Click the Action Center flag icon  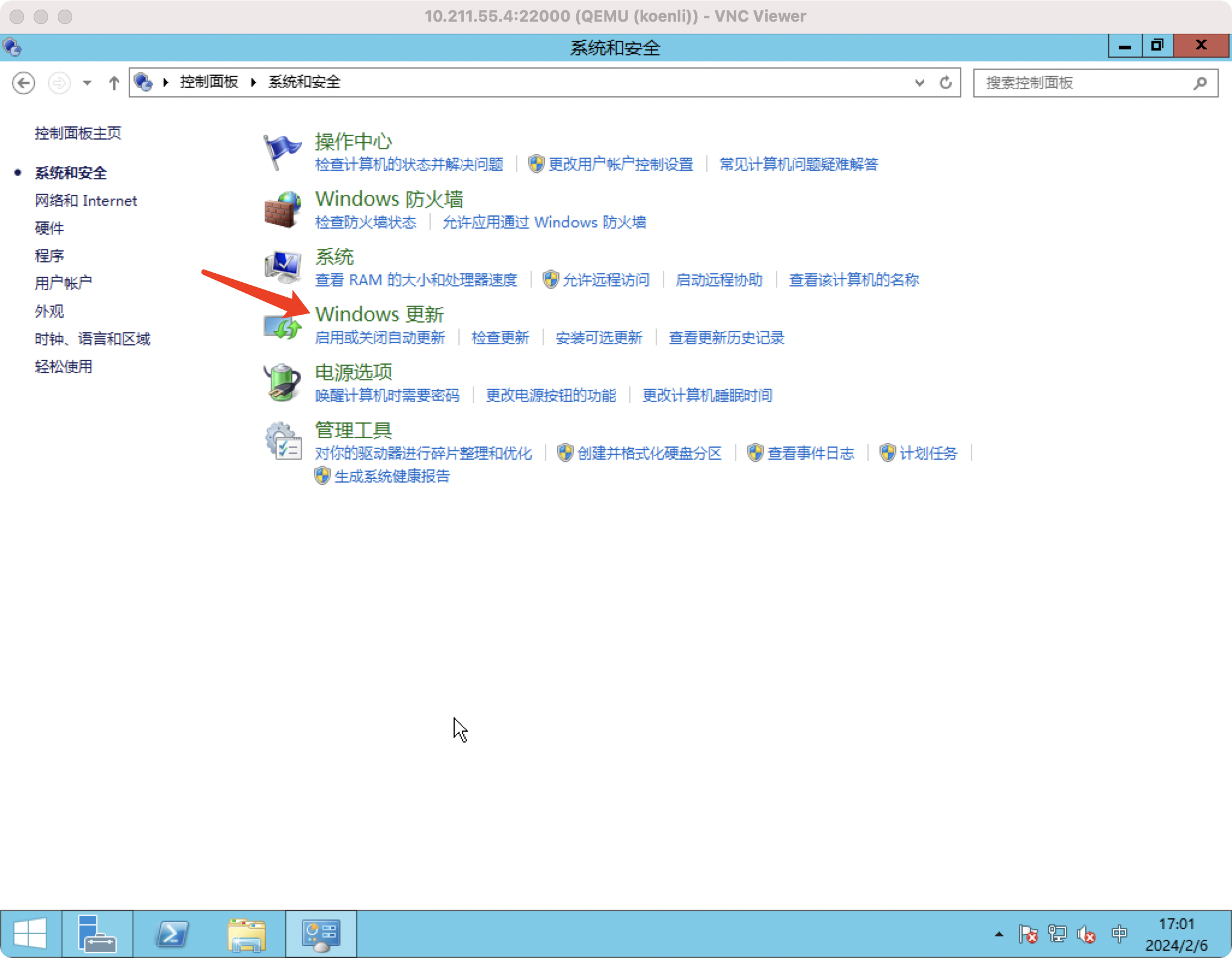[282, 150]
